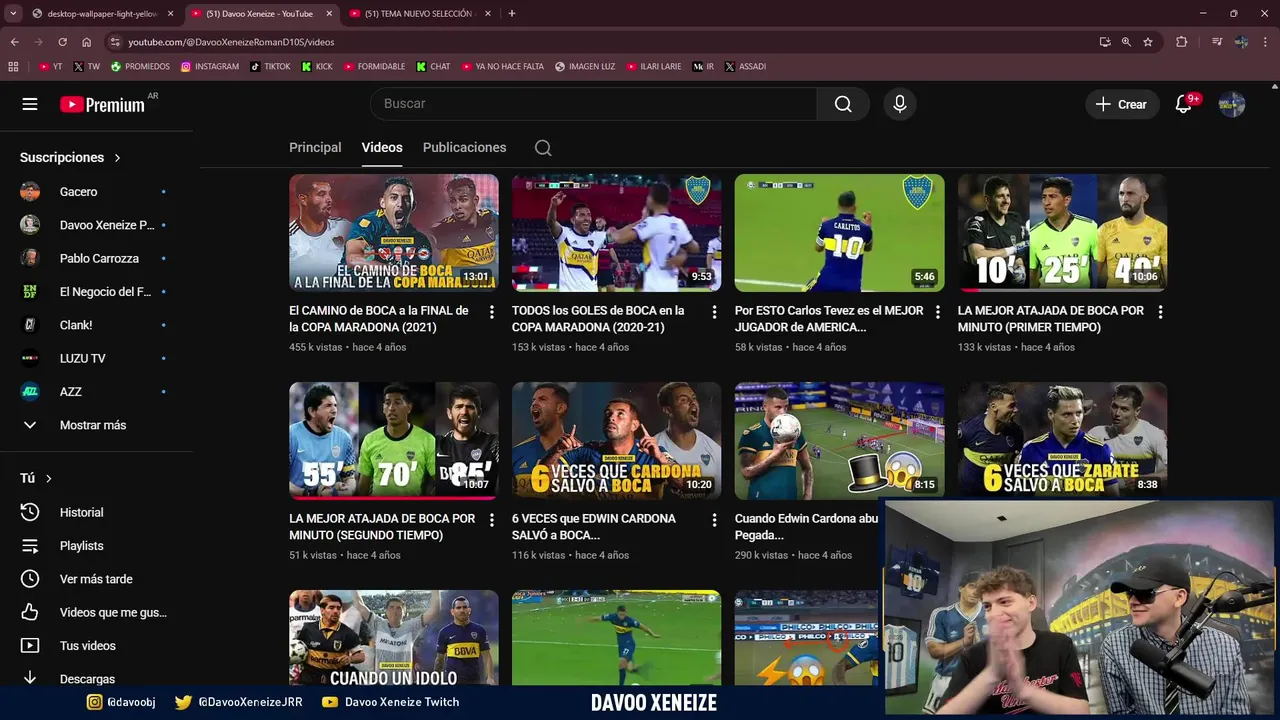Play the CUANDO UN IDOLO thumbnail
The image size is (1280, 720).
point(394,638)
